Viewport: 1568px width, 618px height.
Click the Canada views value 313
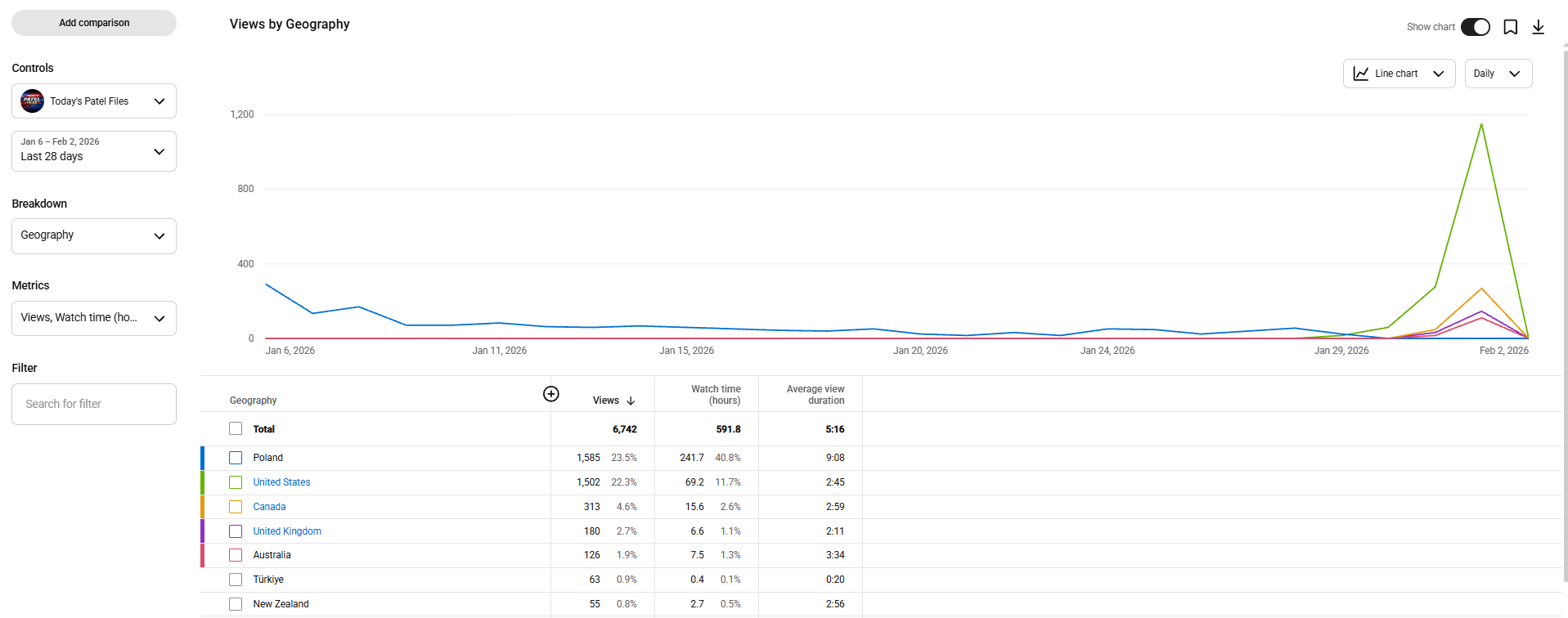tap(592, 507)
